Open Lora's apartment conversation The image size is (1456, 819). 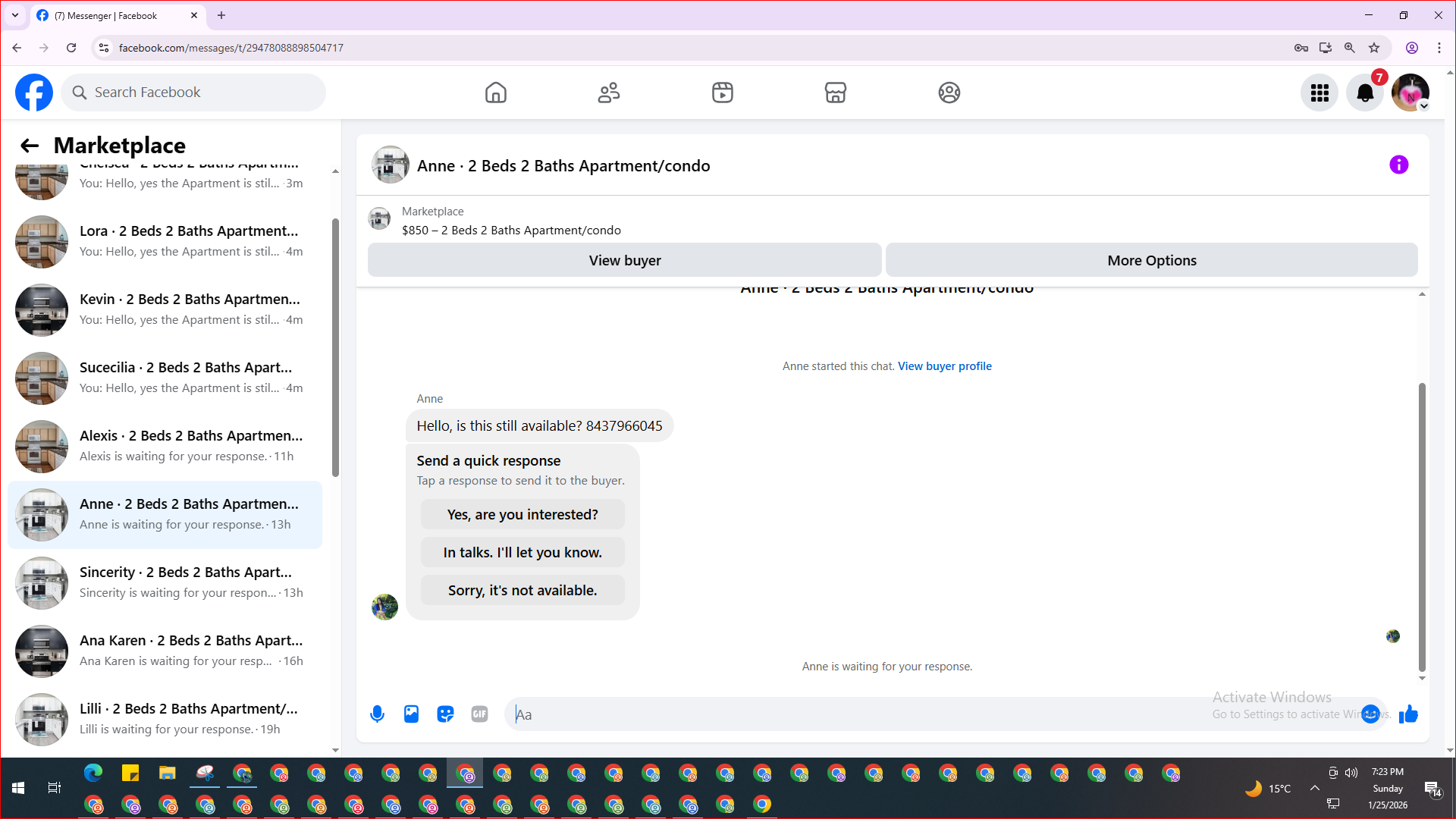(165, 242)
